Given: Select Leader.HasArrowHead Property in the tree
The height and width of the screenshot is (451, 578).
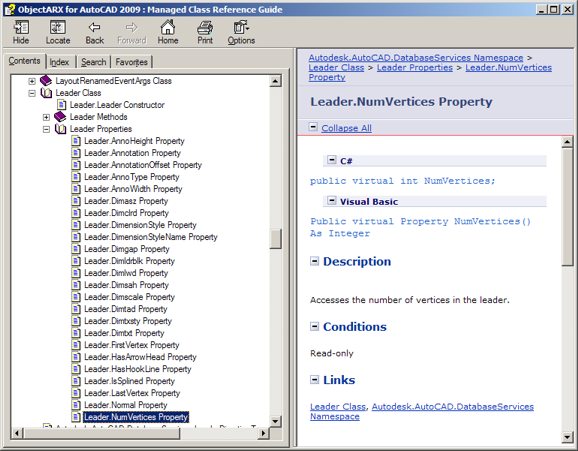Looking at the screenshot, I should coord(140,357).
